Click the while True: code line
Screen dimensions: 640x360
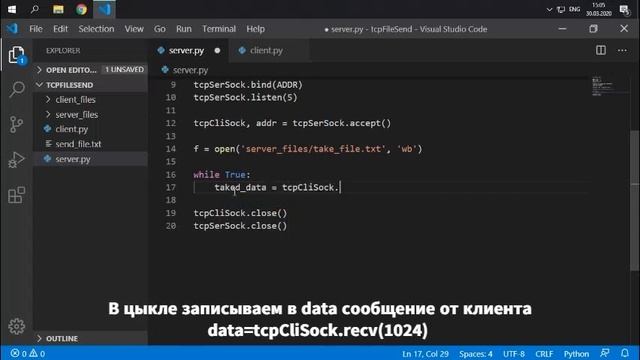click(x=222, y=175)
